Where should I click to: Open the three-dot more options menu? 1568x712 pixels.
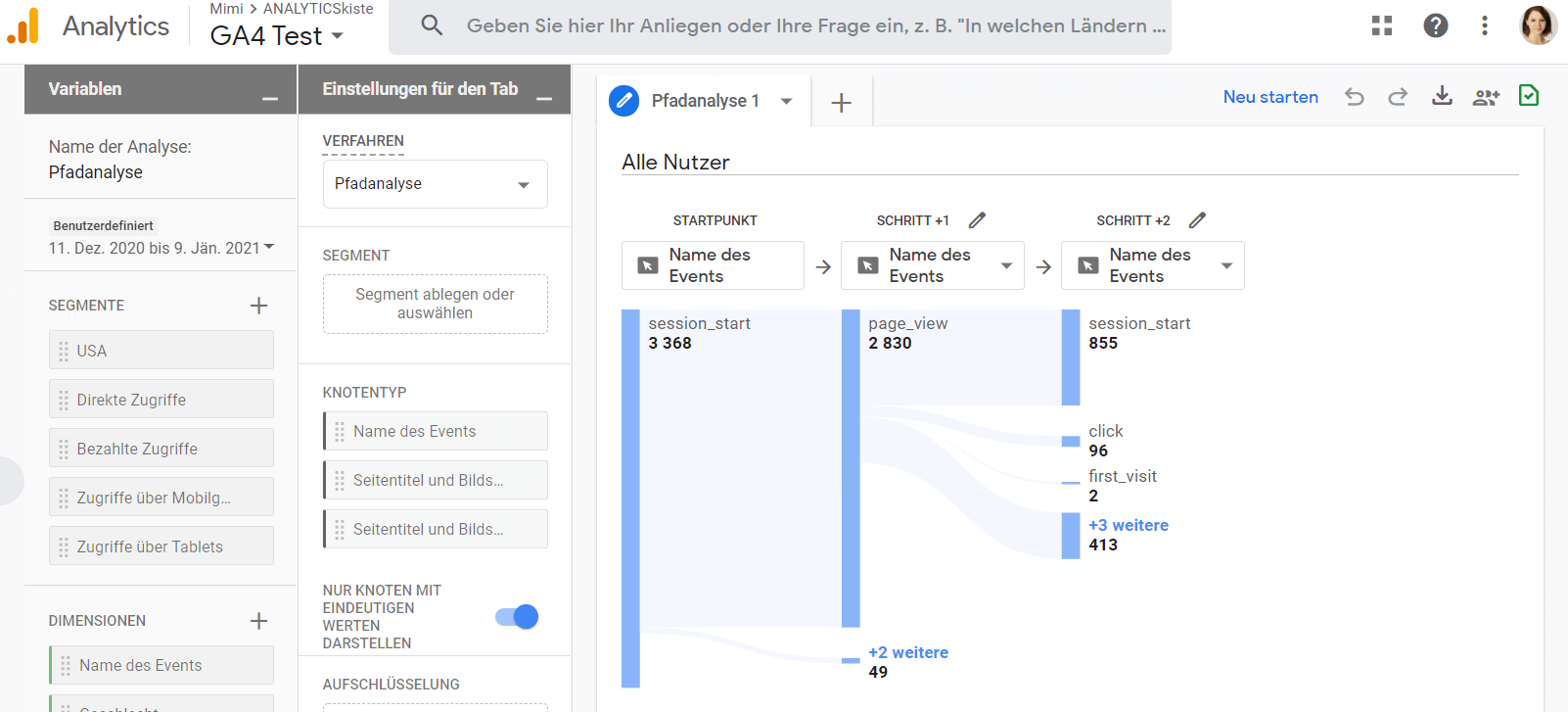(x=1485, y=25)
